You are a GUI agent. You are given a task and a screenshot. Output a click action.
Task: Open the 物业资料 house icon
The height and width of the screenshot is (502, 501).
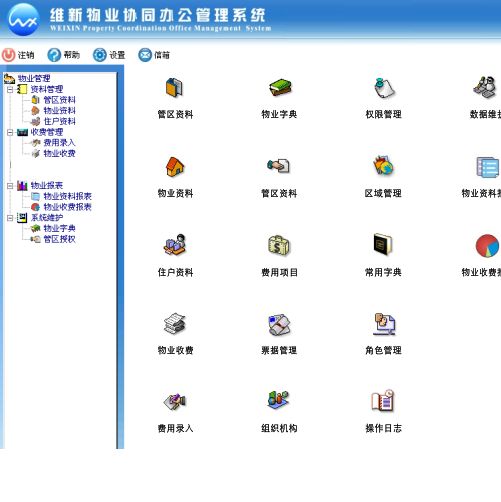175,167
